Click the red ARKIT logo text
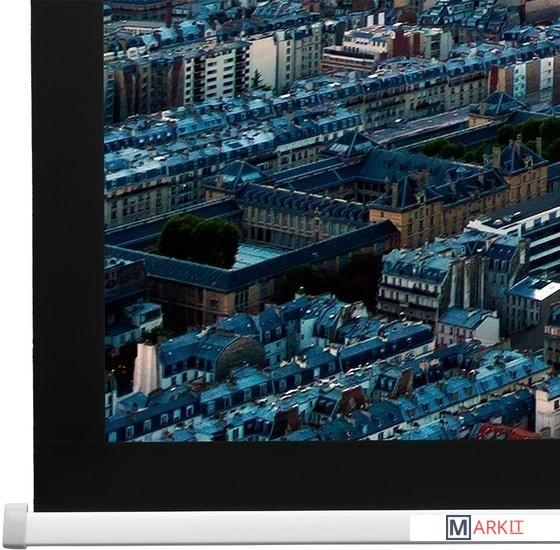This screenshot has height=550, width=560. click(x=498, y=528)
